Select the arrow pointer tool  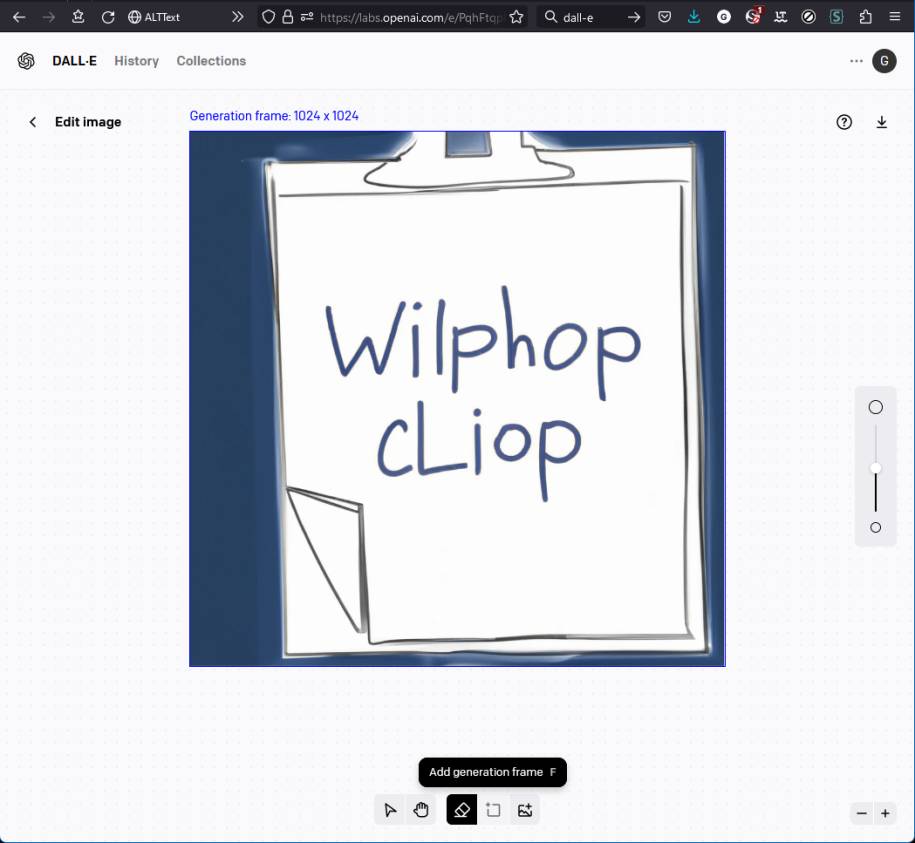click(x=390, y=810)
